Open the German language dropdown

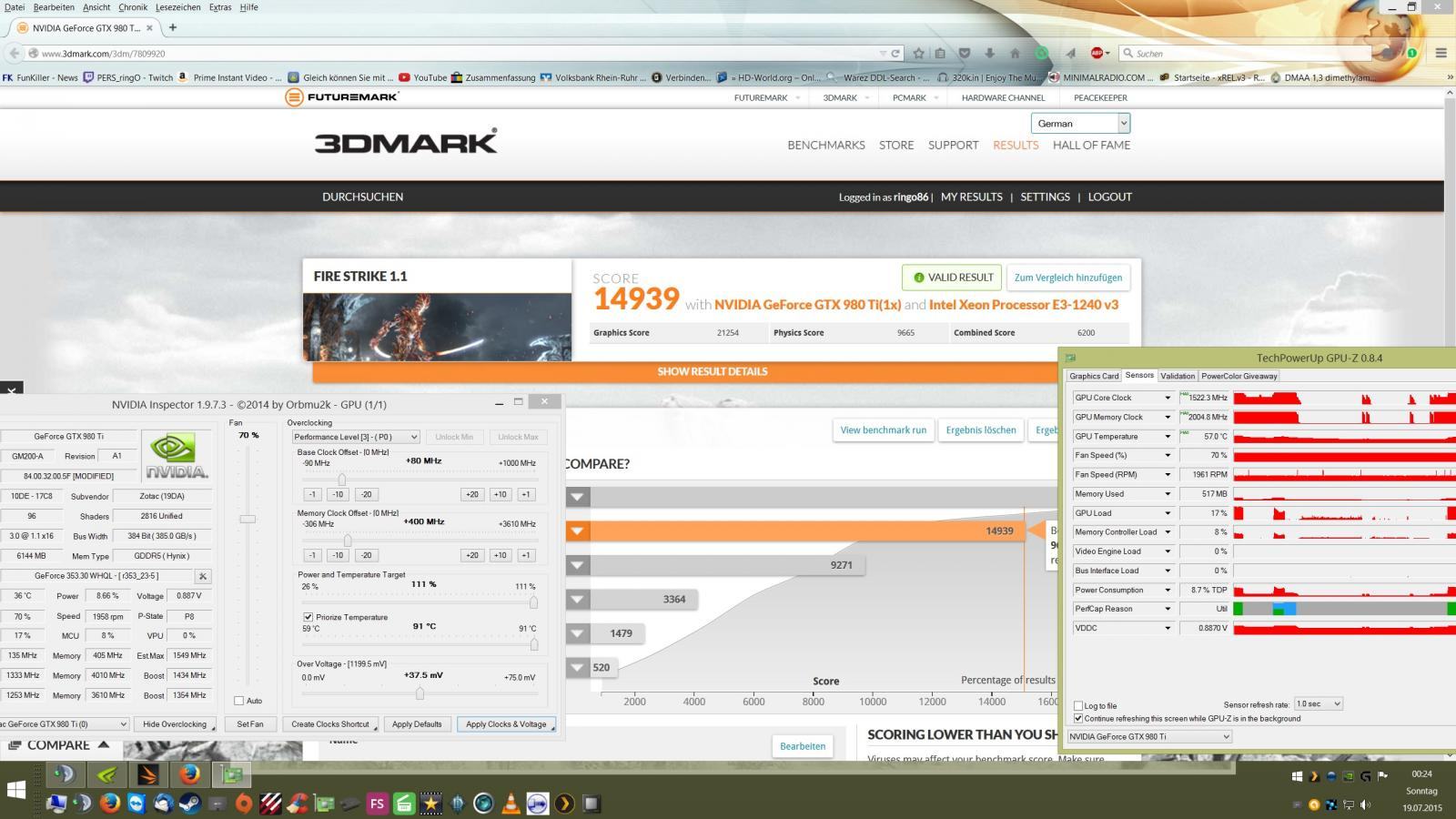1080,124
